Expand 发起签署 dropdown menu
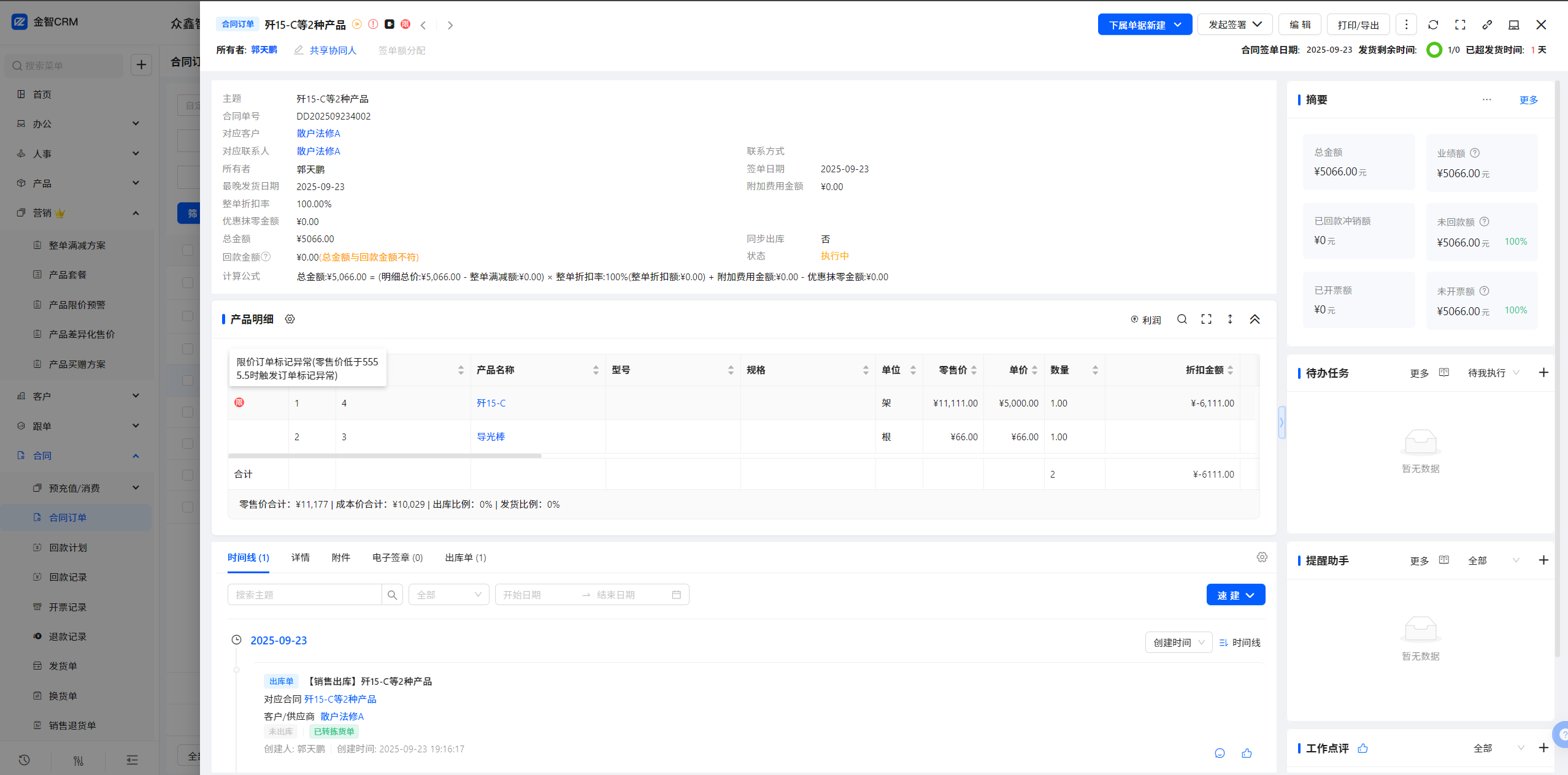 [x=1234, y=25]
